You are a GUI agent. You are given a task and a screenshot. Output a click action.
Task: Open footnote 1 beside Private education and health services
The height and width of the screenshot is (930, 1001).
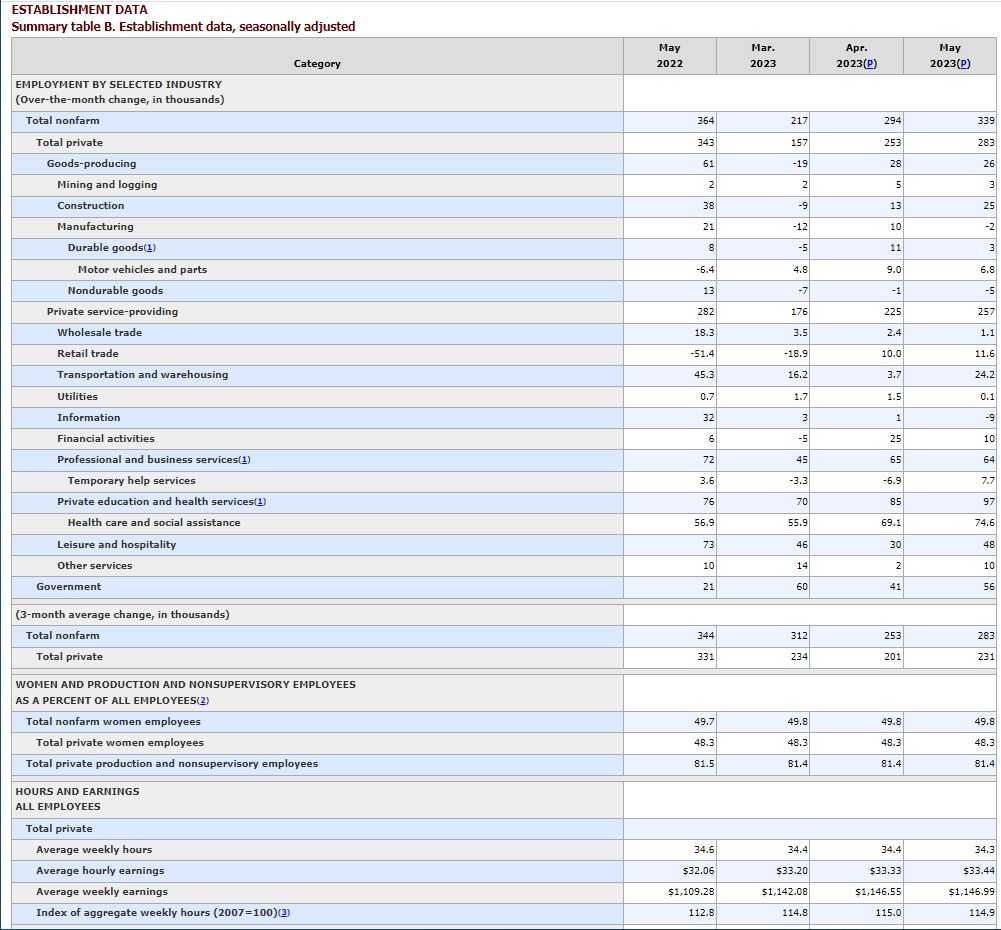coord(260,502)
